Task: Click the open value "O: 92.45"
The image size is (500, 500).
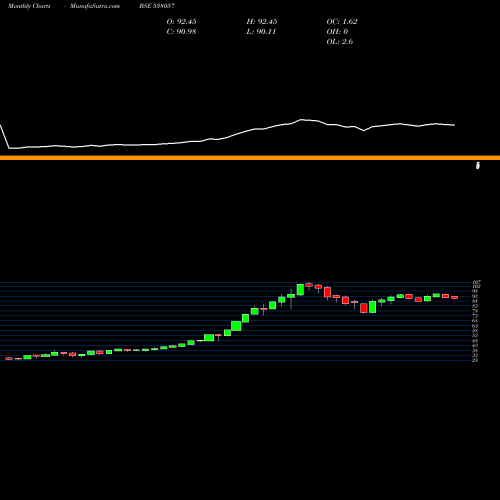Action: [181, 22]
